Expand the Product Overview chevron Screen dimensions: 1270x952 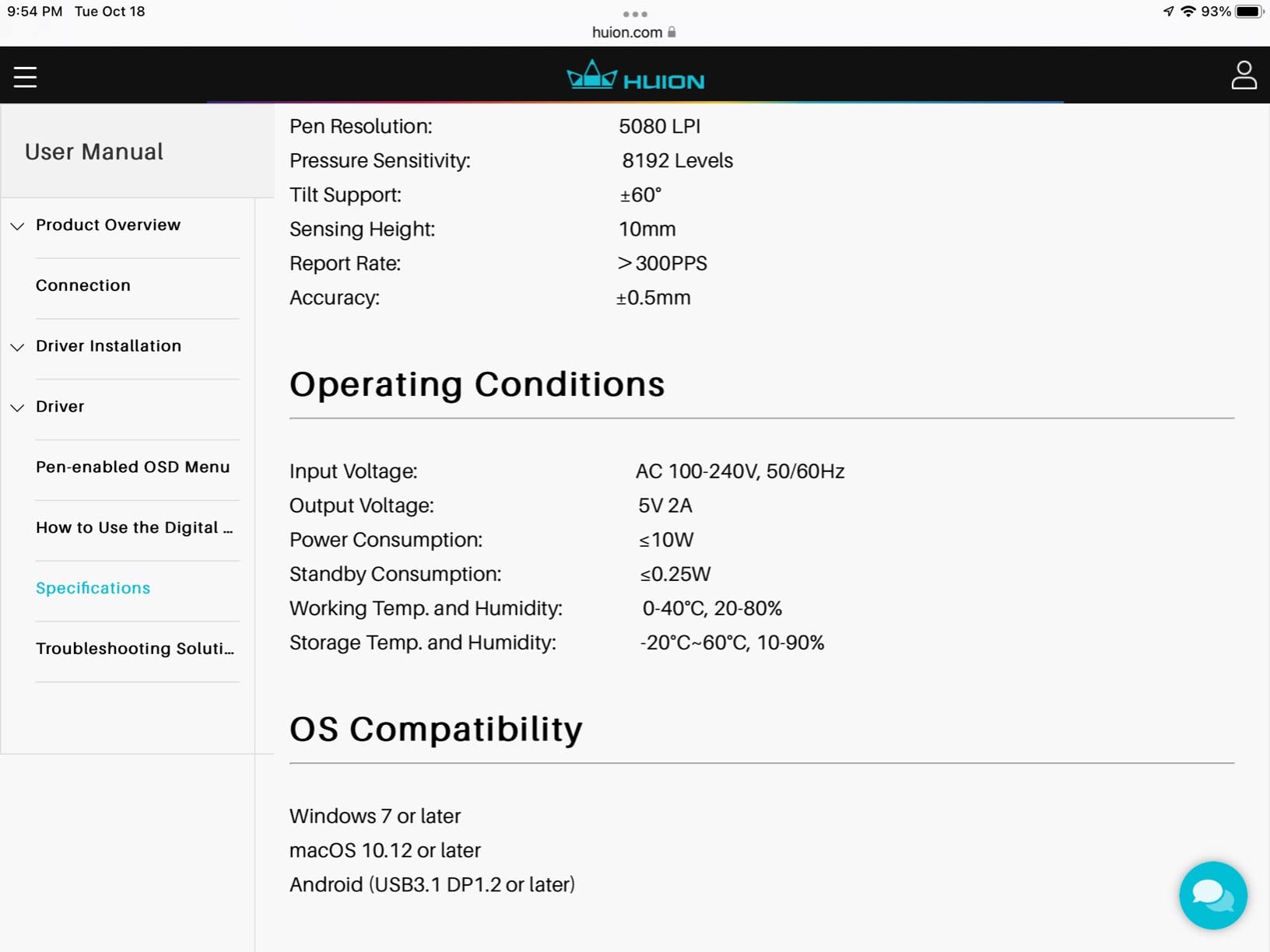17,226
